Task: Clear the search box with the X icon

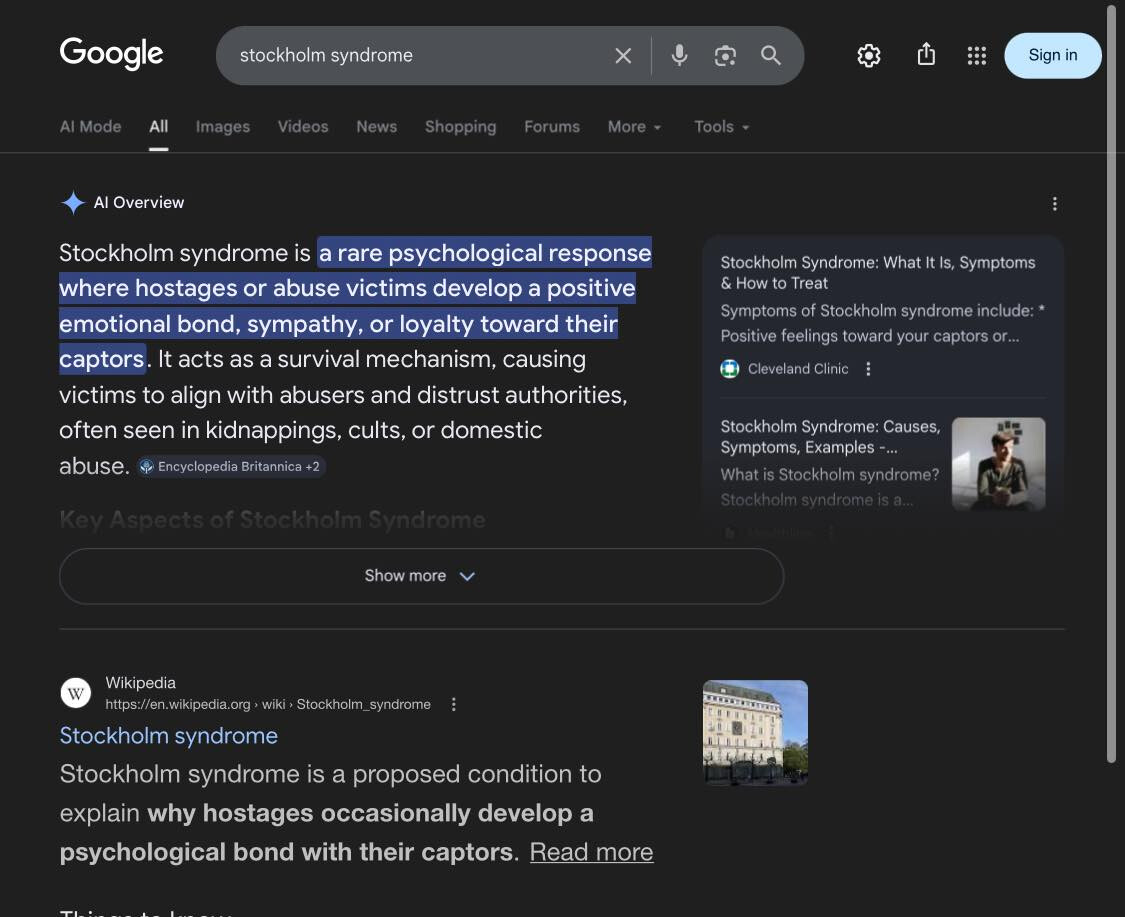Action: (x=623, y=56)
